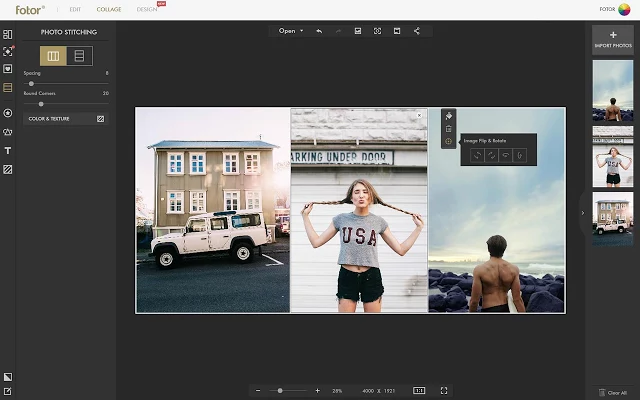640x400 pixels.
Task: Click the Fotor logo
Action: 30,10
